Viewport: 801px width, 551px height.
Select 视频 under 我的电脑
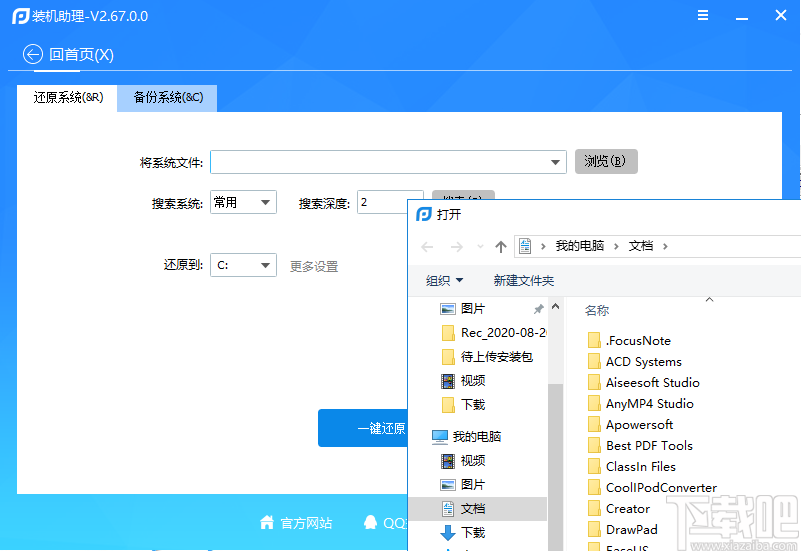pos(462,461)
